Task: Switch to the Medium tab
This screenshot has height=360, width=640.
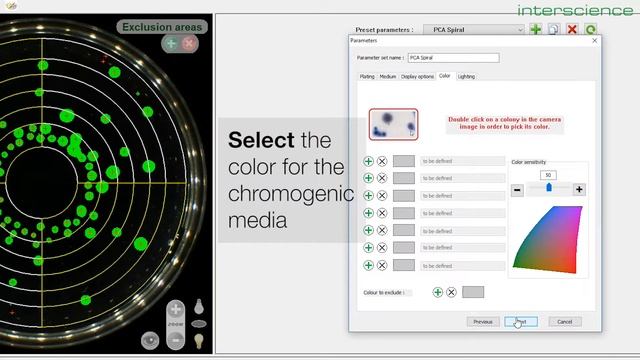Action: pyautogui.click(x=387, y=77)
